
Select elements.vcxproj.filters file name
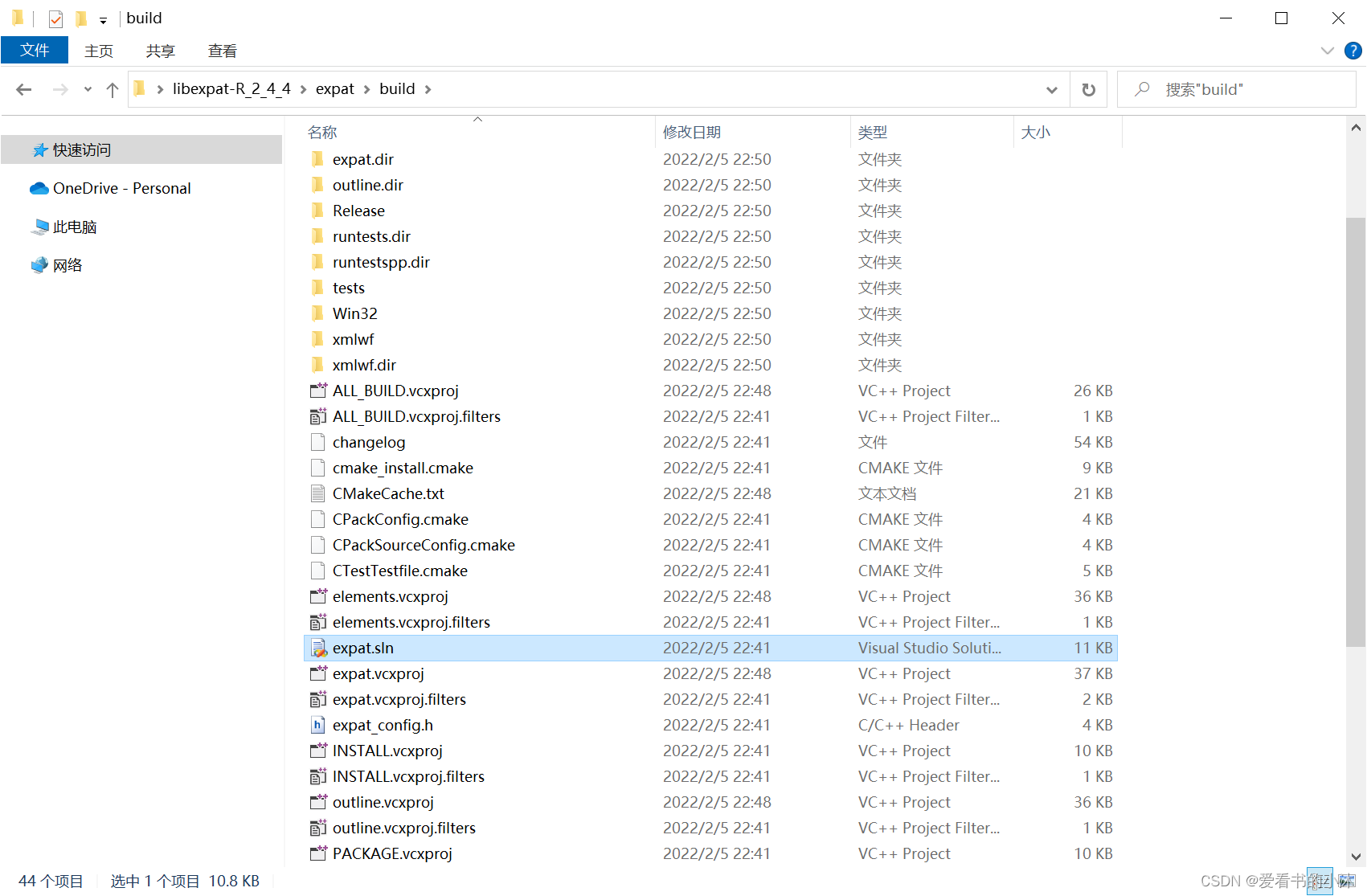(x=411, y=622)
